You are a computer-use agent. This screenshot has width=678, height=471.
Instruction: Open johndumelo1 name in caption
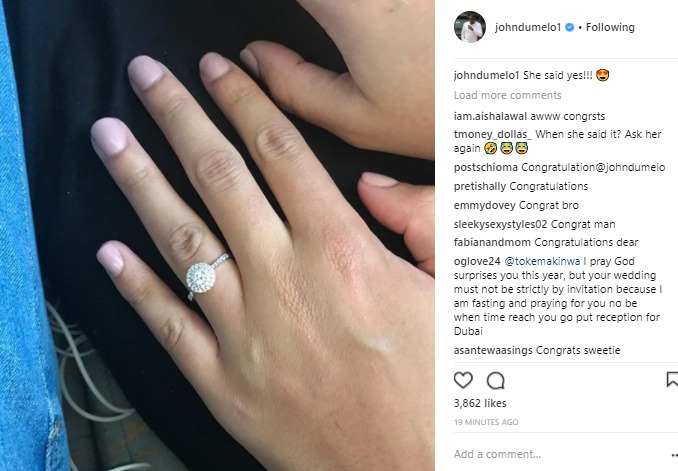click(x=486, y=75)
